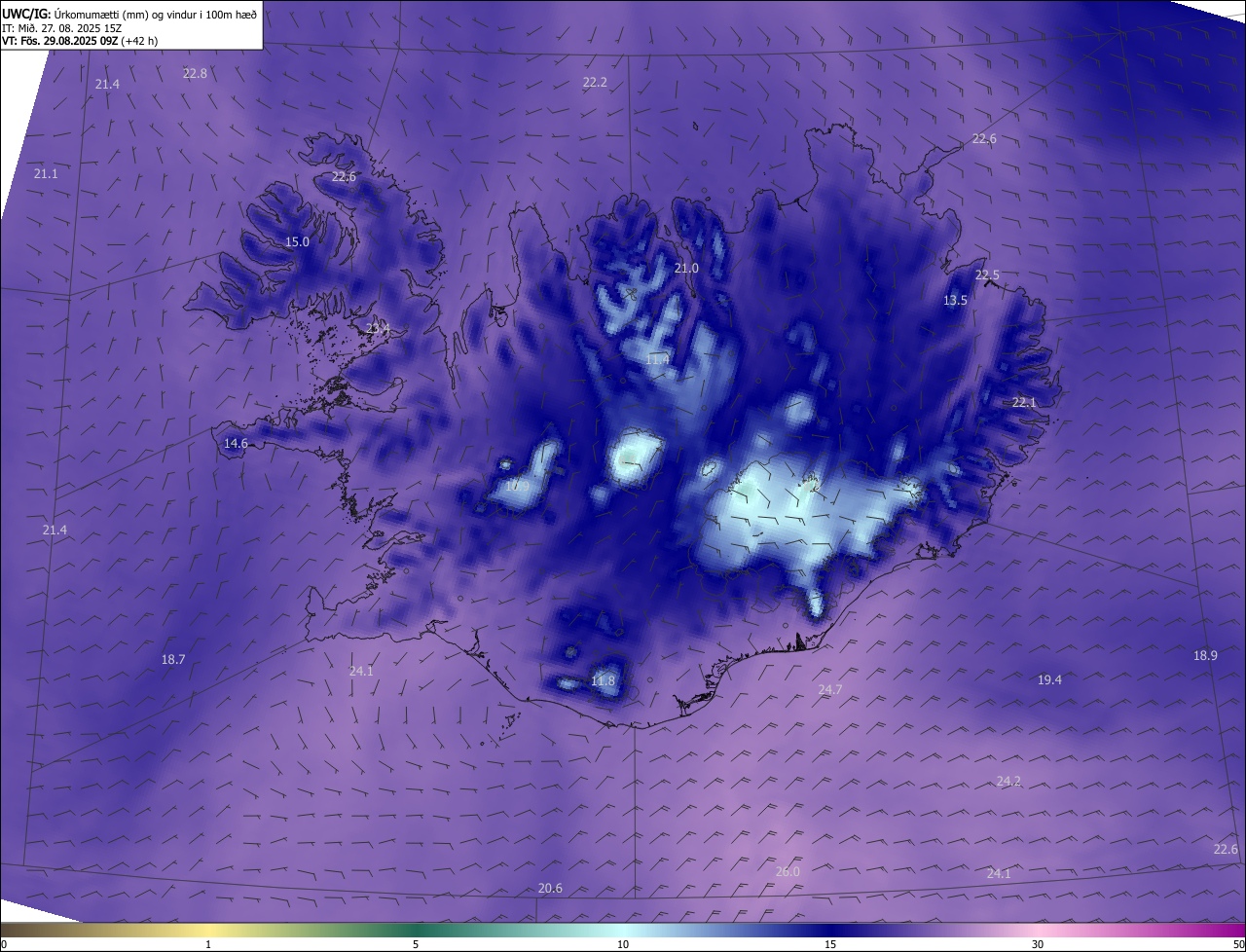The image size is (1246, 952).
Task: Click the color scale tick label 10
Action: point(623,944)
